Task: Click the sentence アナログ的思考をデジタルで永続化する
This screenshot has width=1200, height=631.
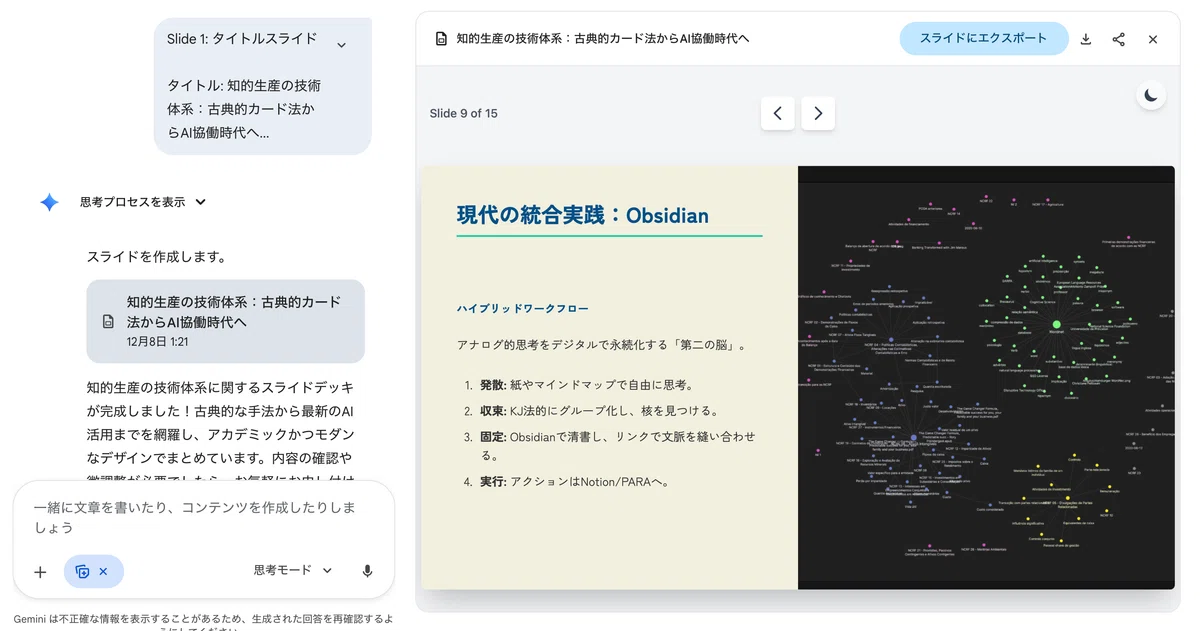Action: coord(601,345)
